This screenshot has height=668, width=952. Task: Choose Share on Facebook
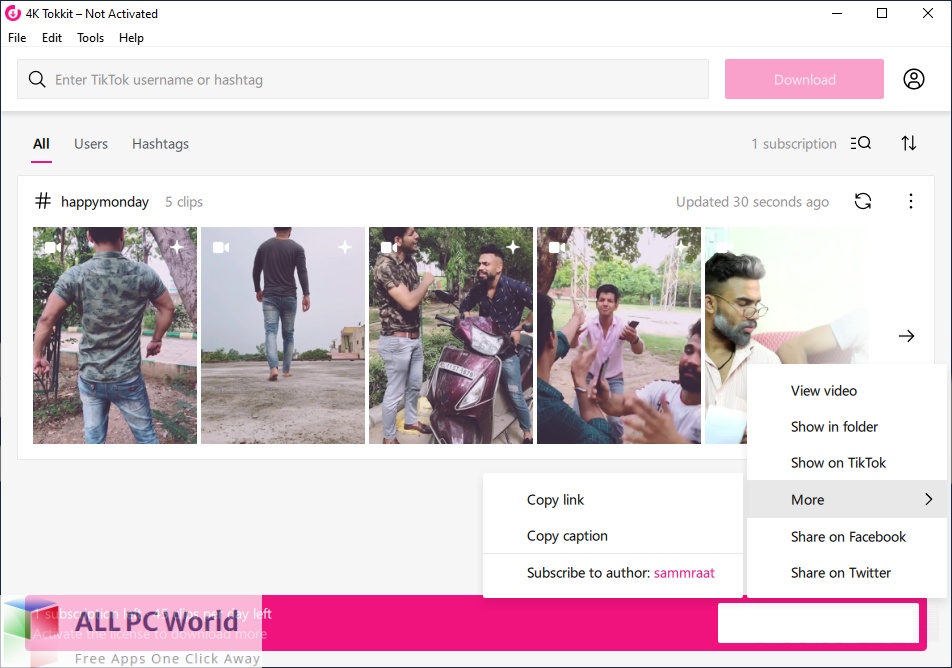(x=846, y=537)
